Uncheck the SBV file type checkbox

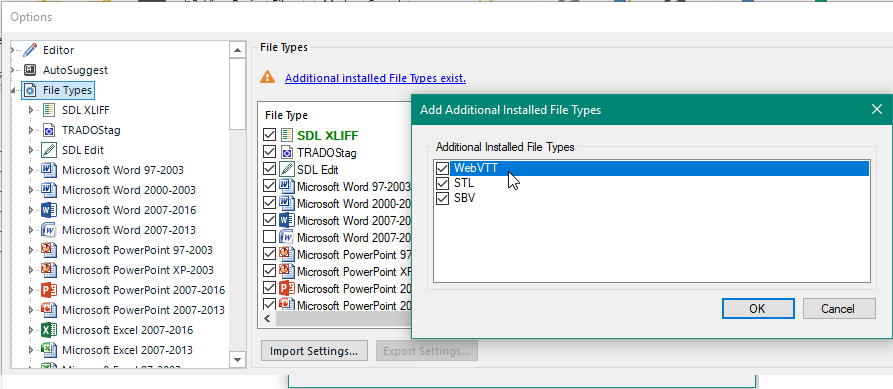[442, 199]
